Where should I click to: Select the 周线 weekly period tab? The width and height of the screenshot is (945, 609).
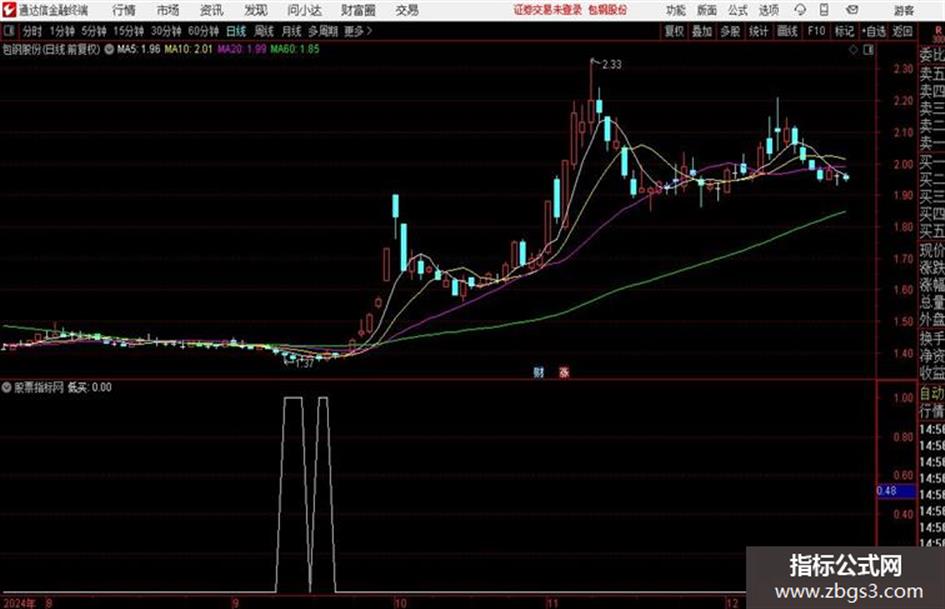click(264, 31)
